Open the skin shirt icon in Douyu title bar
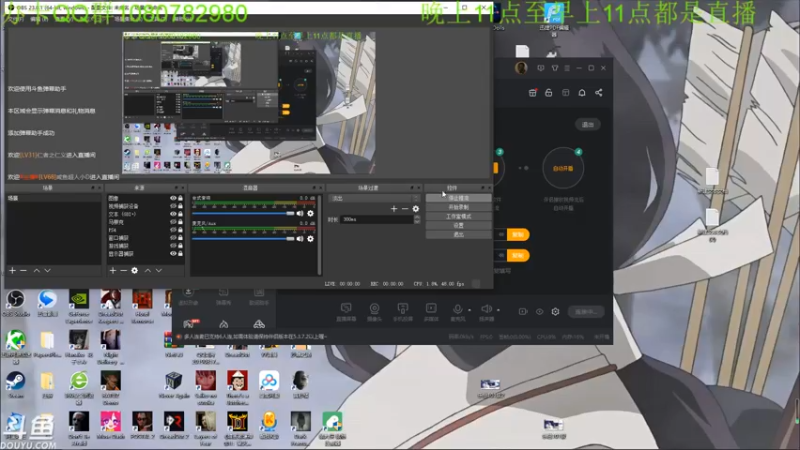800x450 pixels. click(x=555, y=68)
